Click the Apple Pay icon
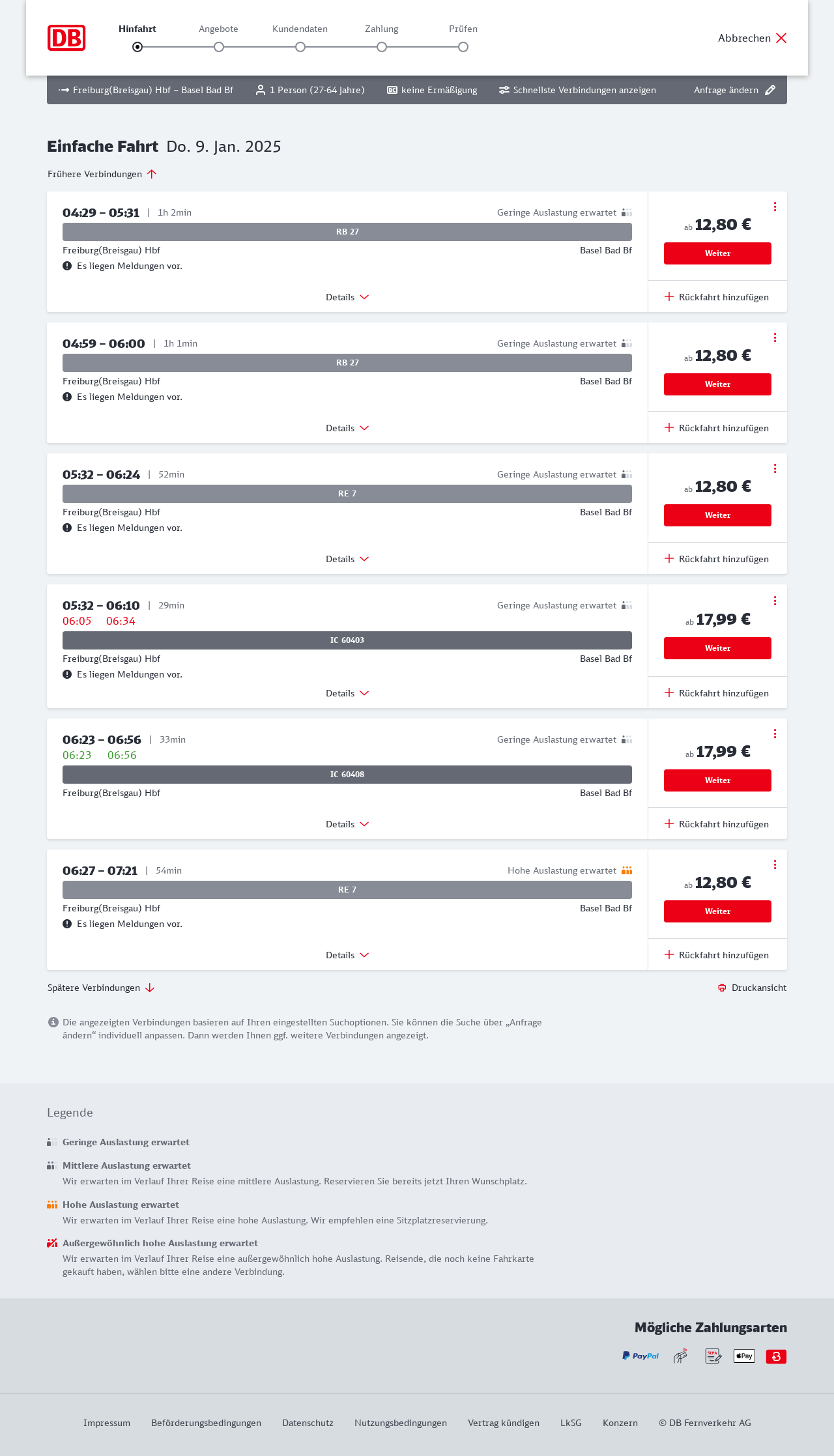 [744, 1356]
